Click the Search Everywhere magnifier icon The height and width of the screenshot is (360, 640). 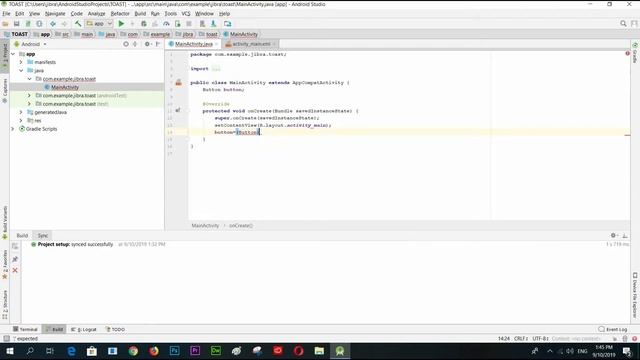coord(623,24)
